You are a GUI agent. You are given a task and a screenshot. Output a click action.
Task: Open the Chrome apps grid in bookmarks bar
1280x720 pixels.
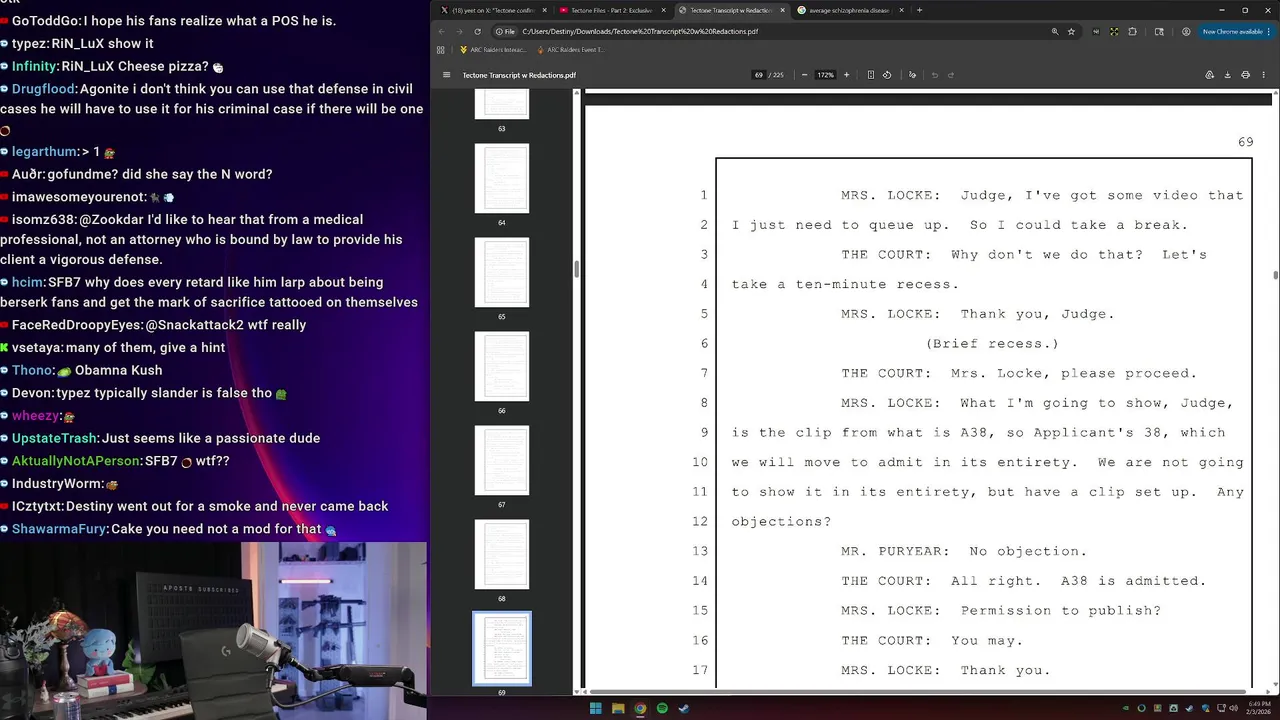click(x=441, y=50)
